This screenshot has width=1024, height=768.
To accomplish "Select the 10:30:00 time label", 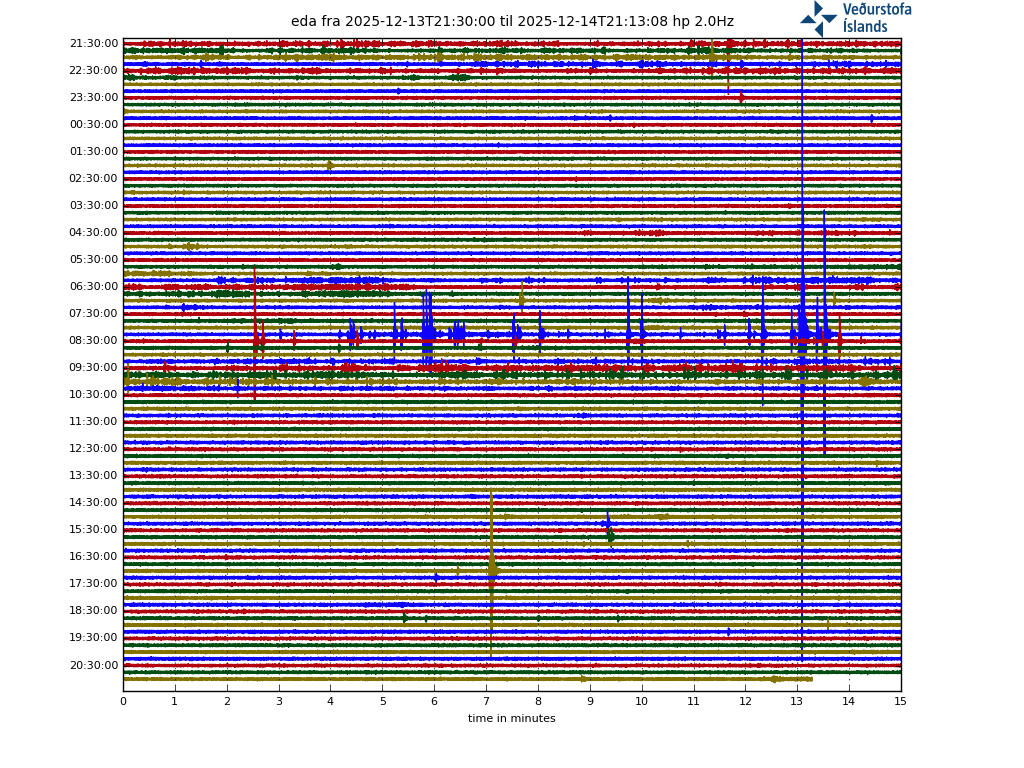I will point(94,395).
